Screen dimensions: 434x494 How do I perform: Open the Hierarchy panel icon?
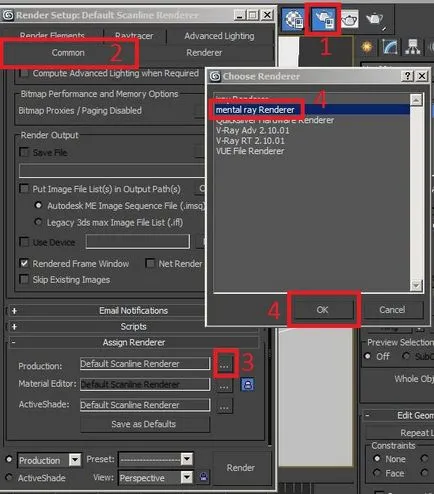(x=413, y=47)
